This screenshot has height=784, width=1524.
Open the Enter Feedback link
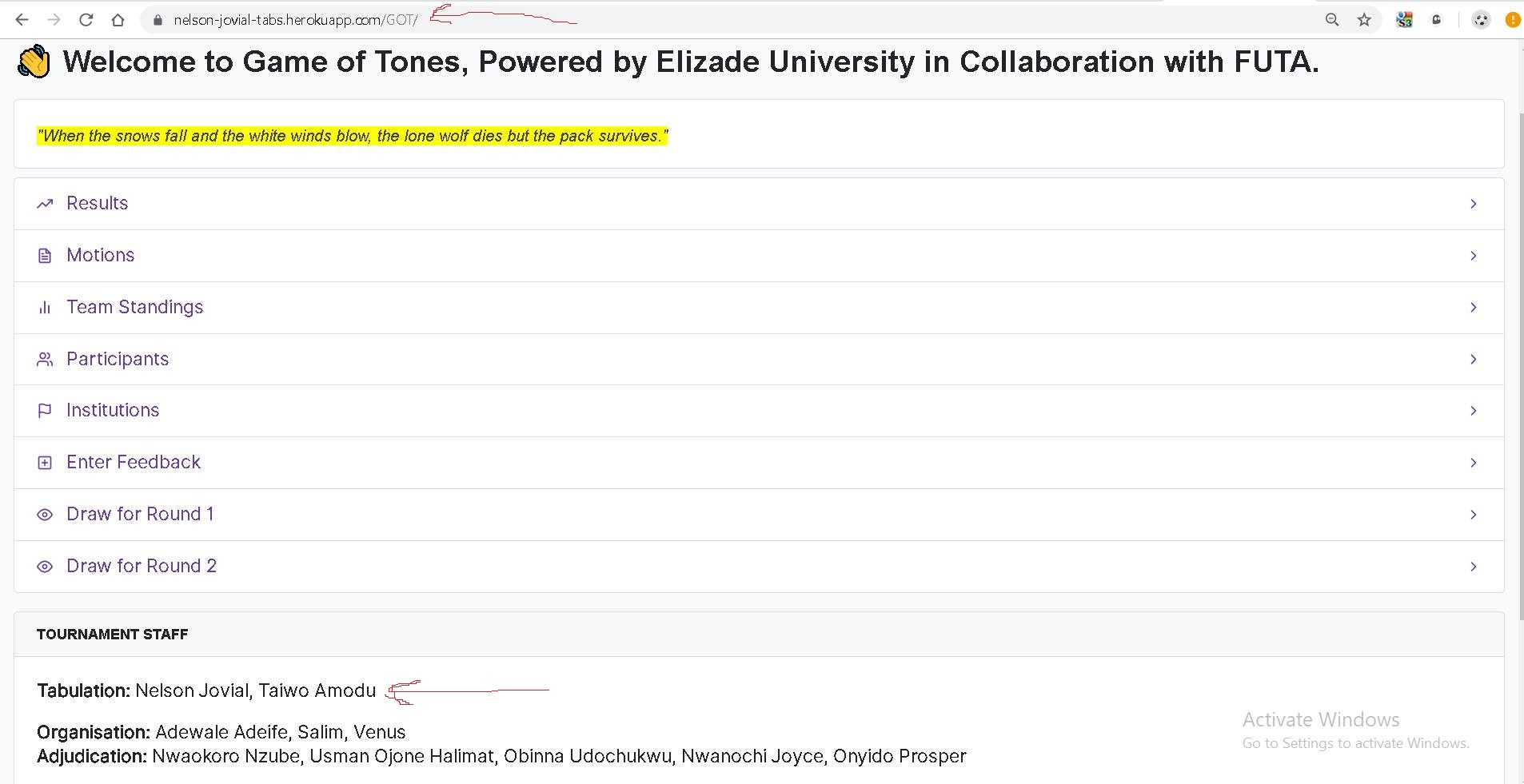[134, 462]
